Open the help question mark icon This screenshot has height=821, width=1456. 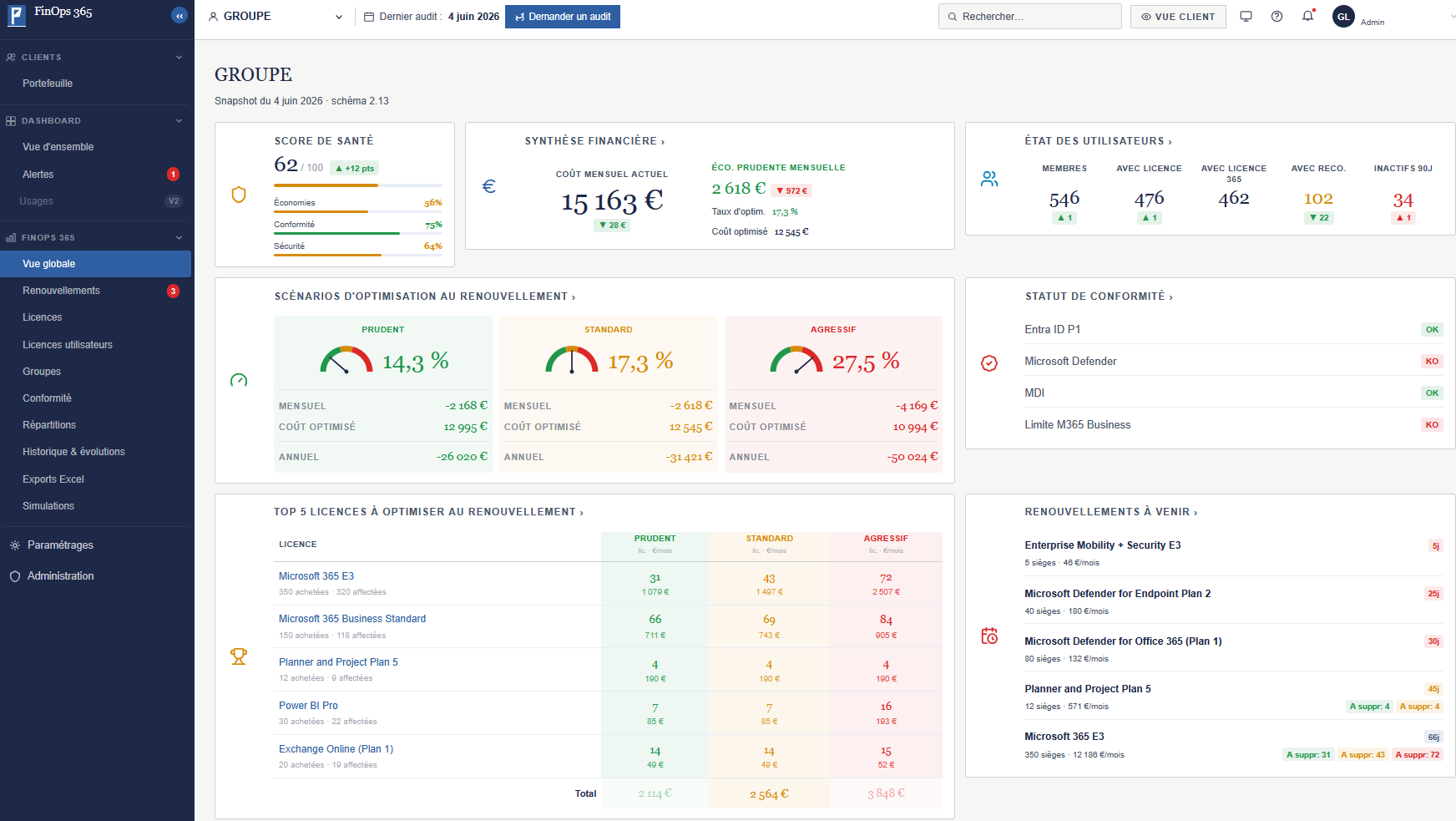click(x=1277, y=17)
